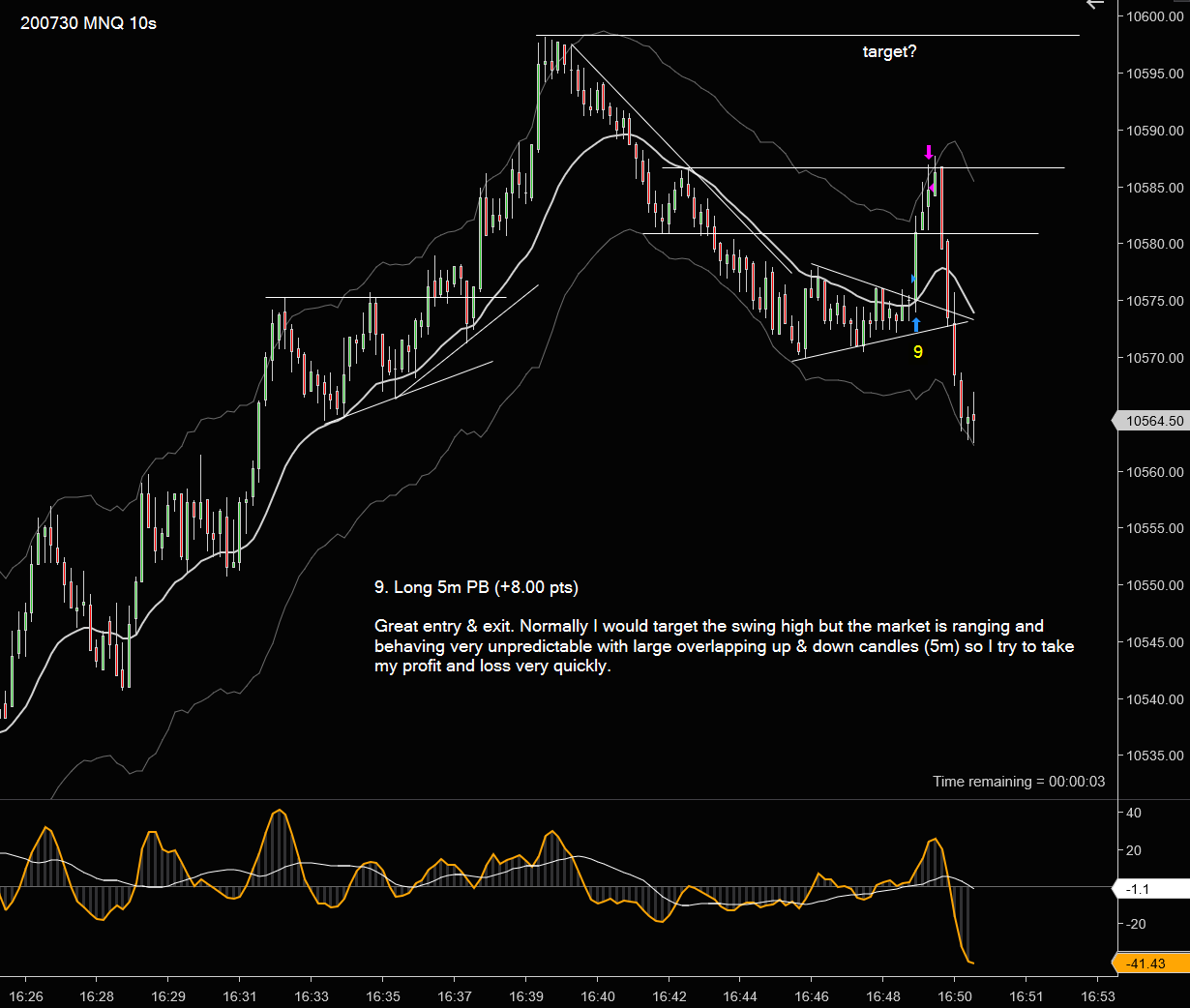Select the 'target?' text annotation
This screenshot has width=1190, height=1008.
(890, 51)
